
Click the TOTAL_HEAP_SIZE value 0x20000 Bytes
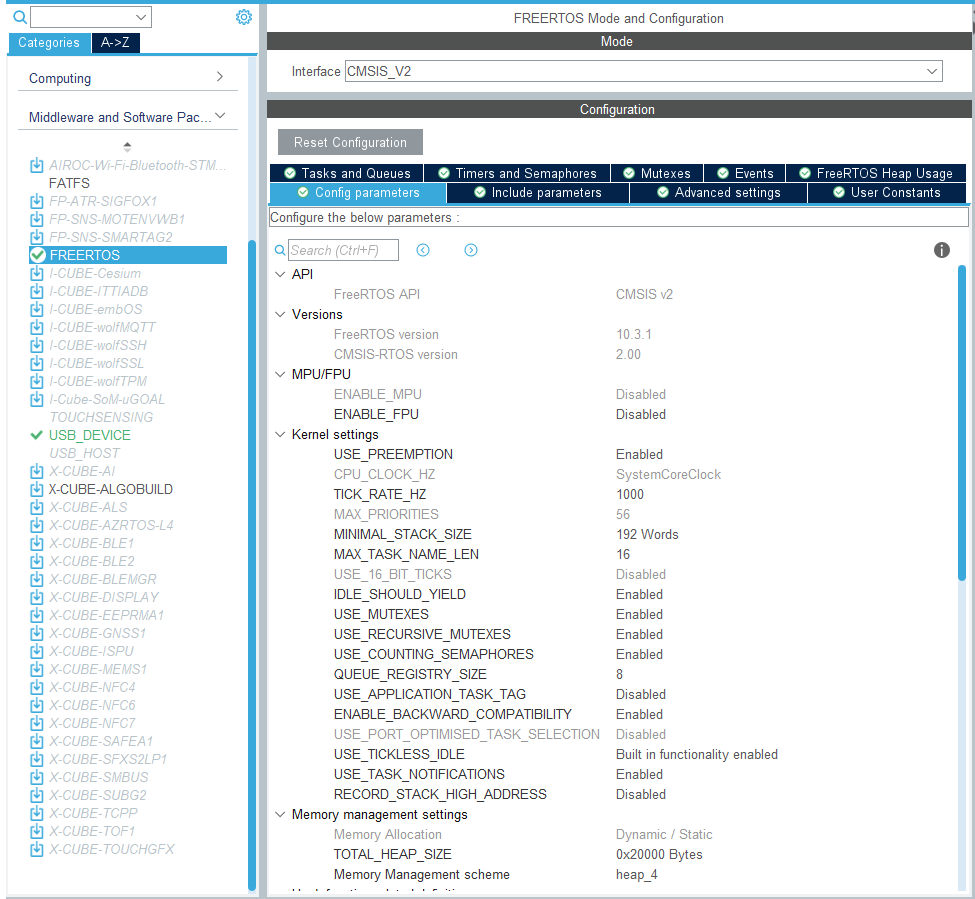click(x=659, y=854)
